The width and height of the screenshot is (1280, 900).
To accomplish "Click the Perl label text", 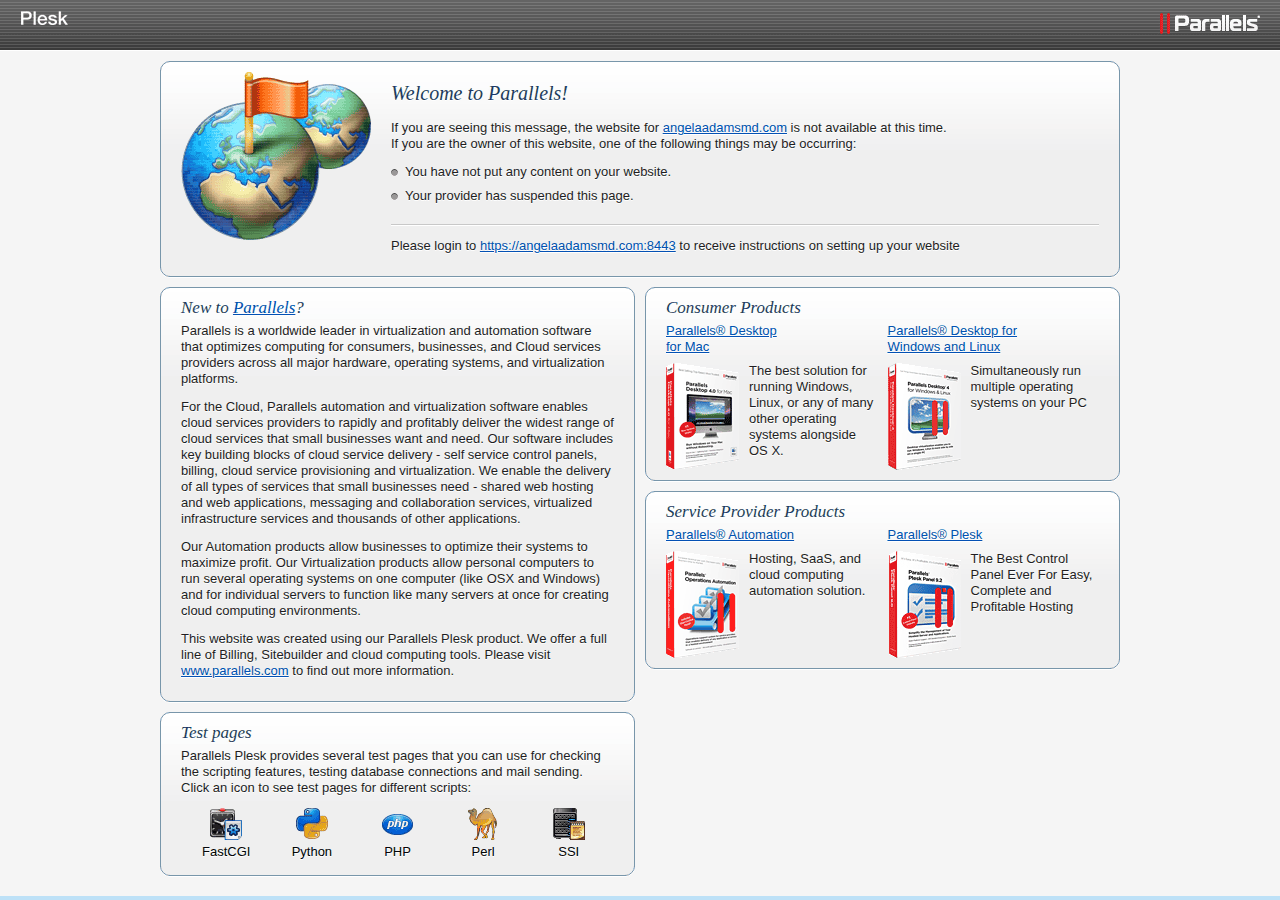I will tap(483, 852).
